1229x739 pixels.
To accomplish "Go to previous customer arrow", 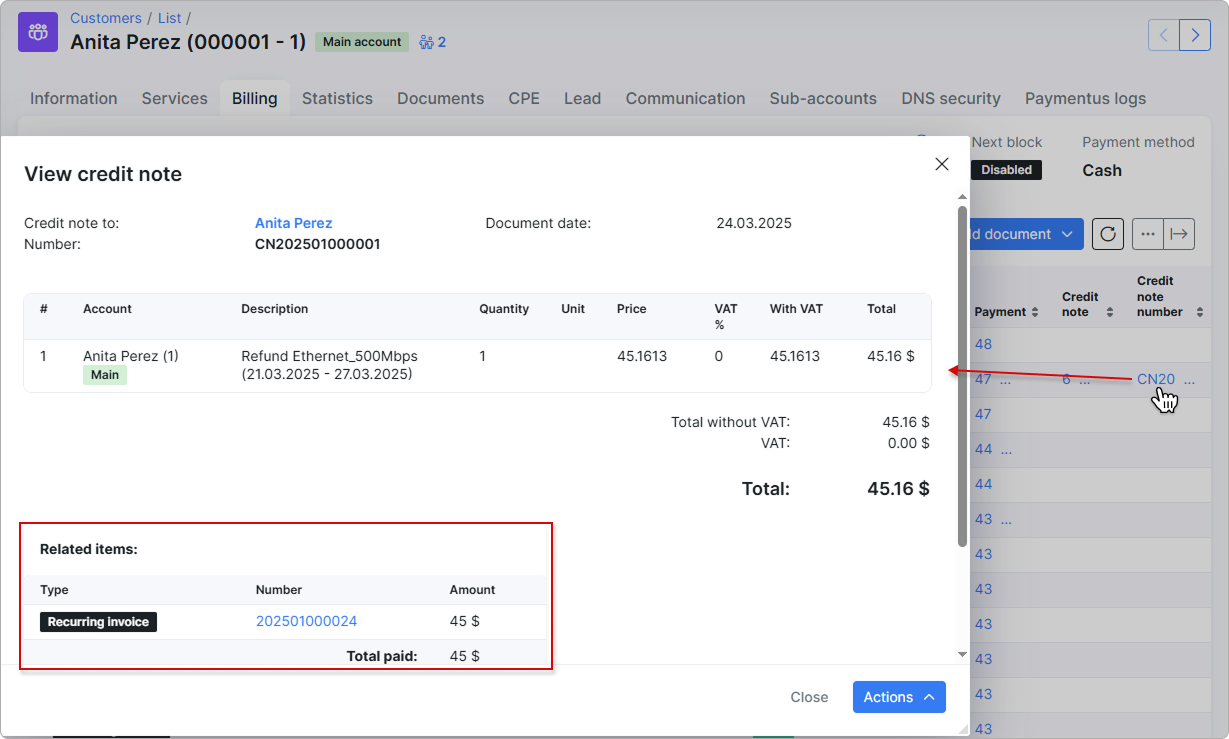I will 1164,35.
